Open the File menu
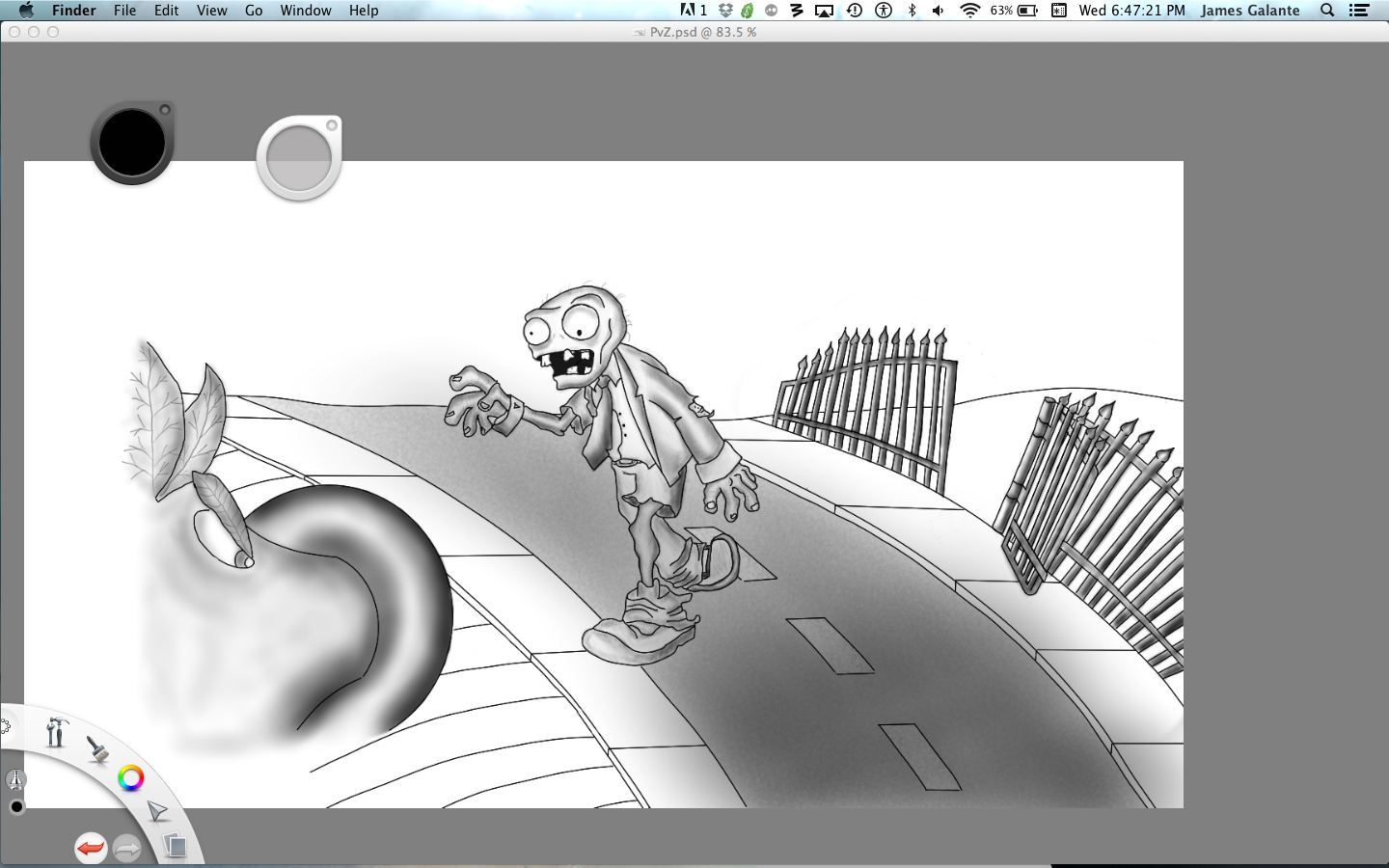Image resolution: width=1389 pixels, height=868 pixels. (x=125, y=11)
